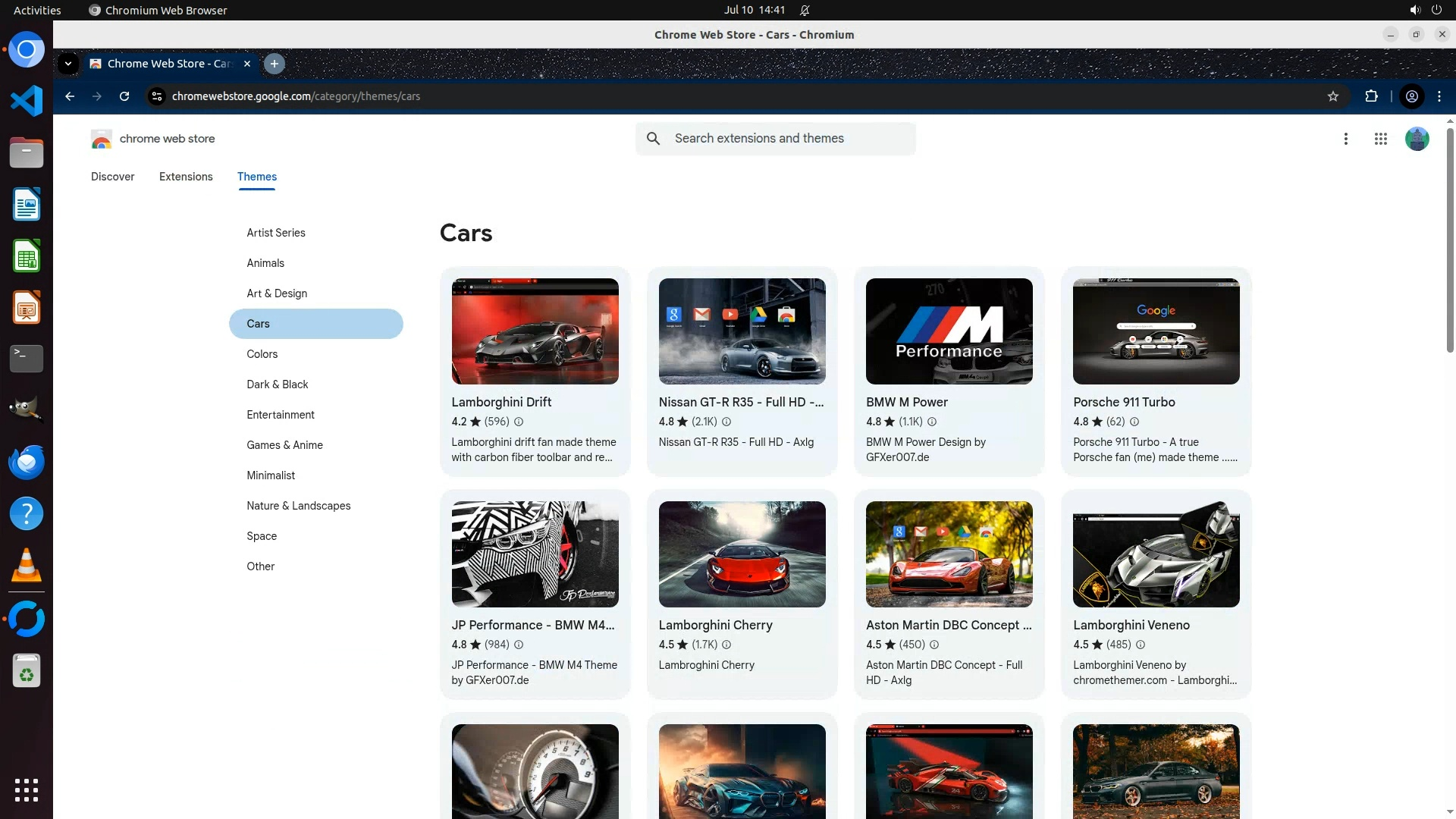
Task: Open Chromium's three-dot menu
Action: pyautogui.click(x=1439, y=96)
